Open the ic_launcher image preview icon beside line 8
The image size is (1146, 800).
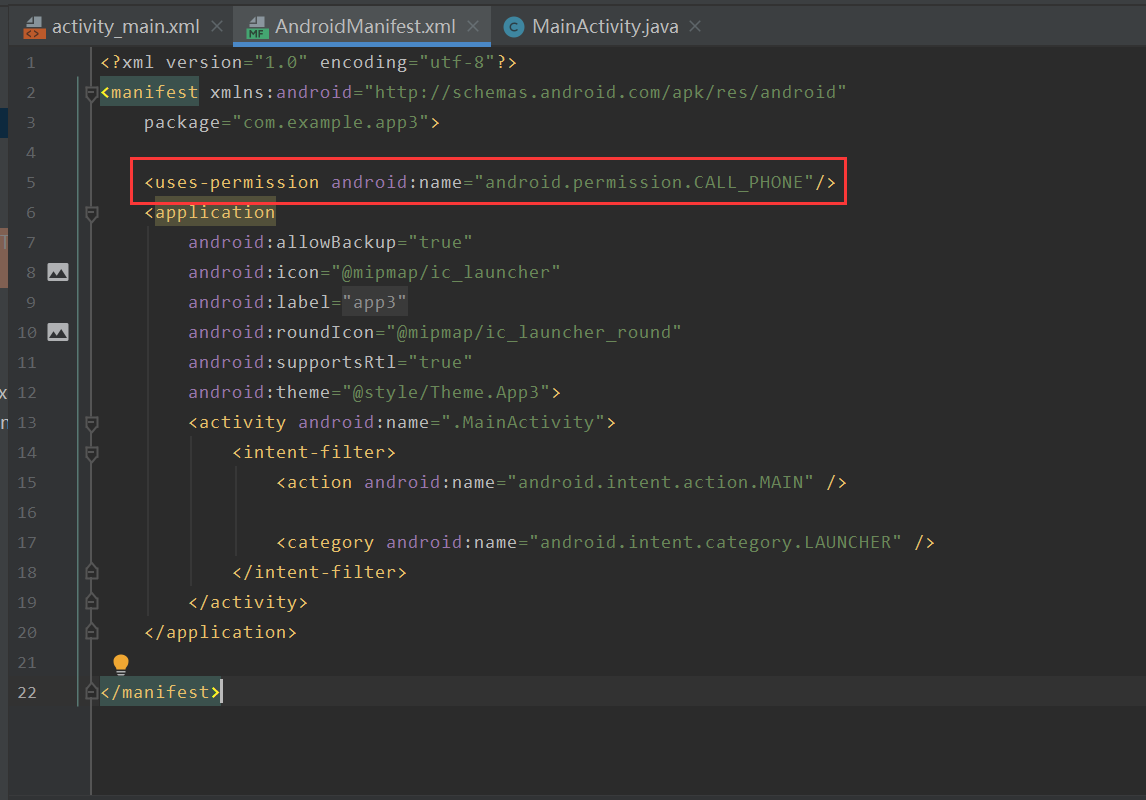pos(60,271)
